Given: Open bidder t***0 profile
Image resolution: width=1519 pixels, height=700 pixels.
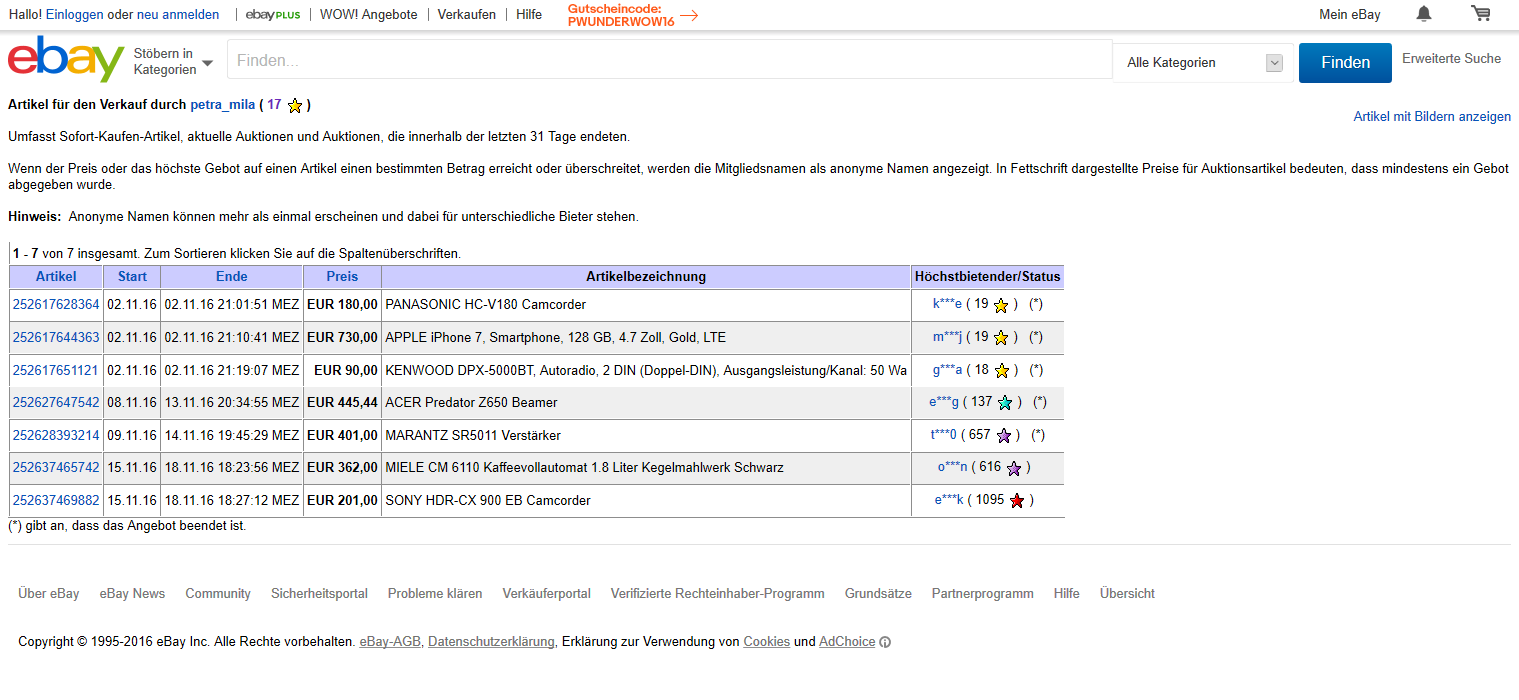Looking at the screenshot, I should [944, 435].
